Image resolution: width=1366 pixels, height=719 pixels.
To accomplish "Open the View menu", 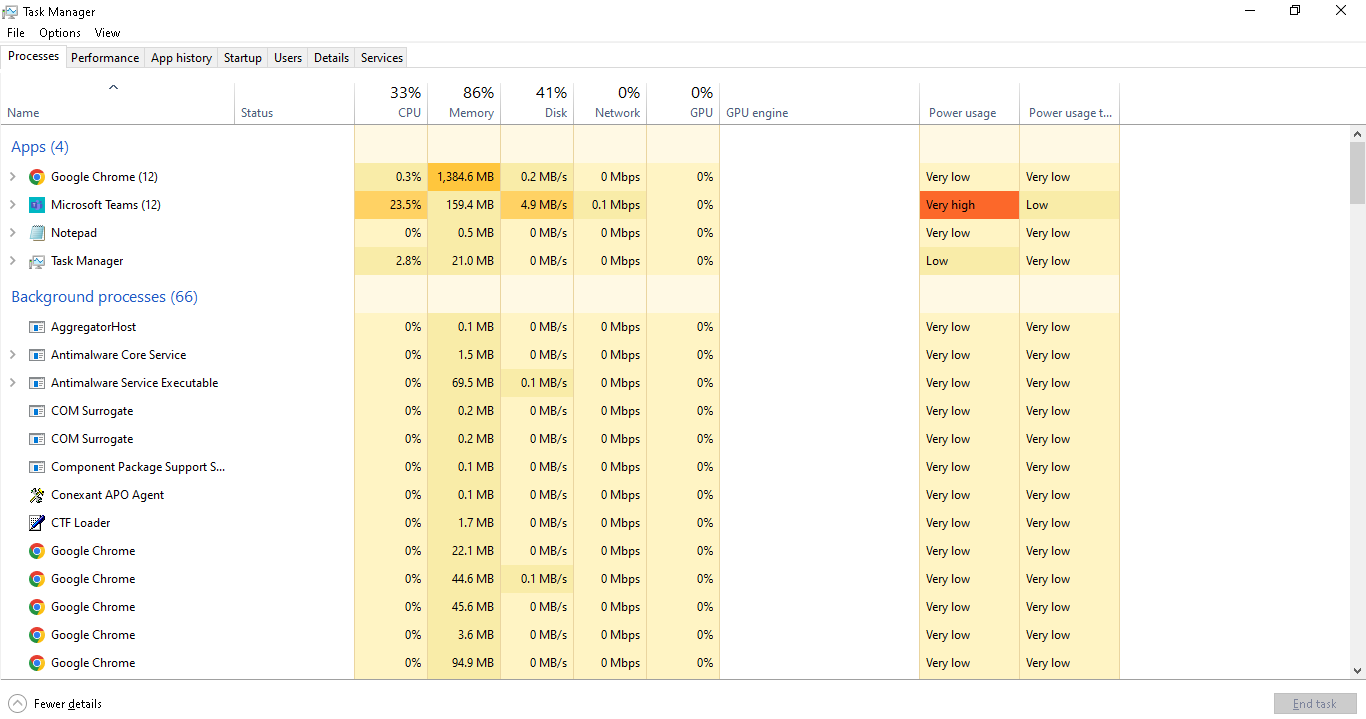I will 108,33.
